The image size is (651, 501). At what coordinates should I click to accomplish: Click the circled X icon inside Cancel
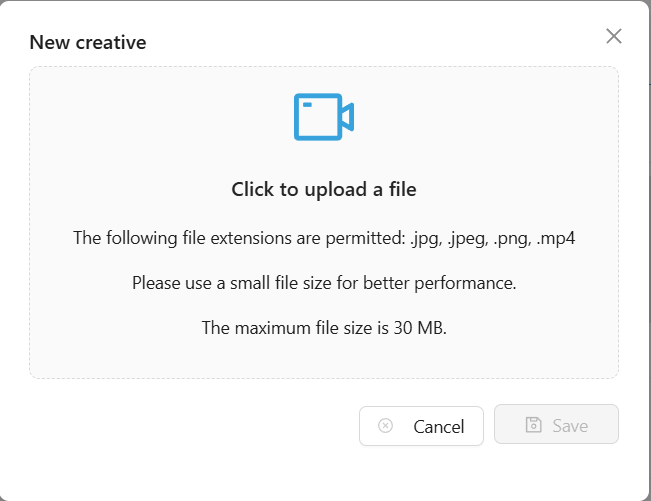tap(385, 426)
